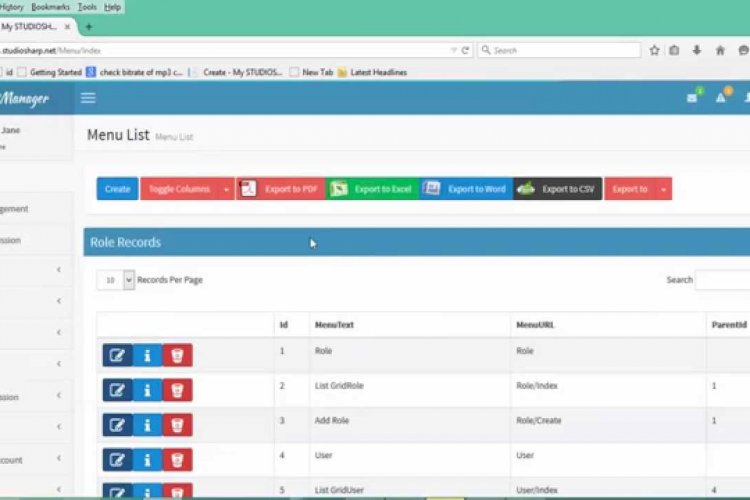Open browser downloads arrow icon
750x500 pixels.
[697, 50]
